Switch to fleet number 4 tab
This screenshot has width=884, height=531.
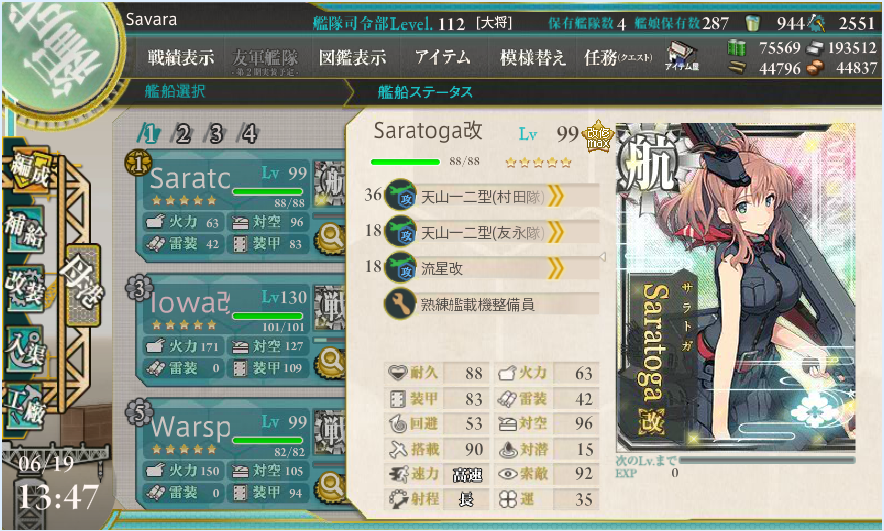pos(248,134)
